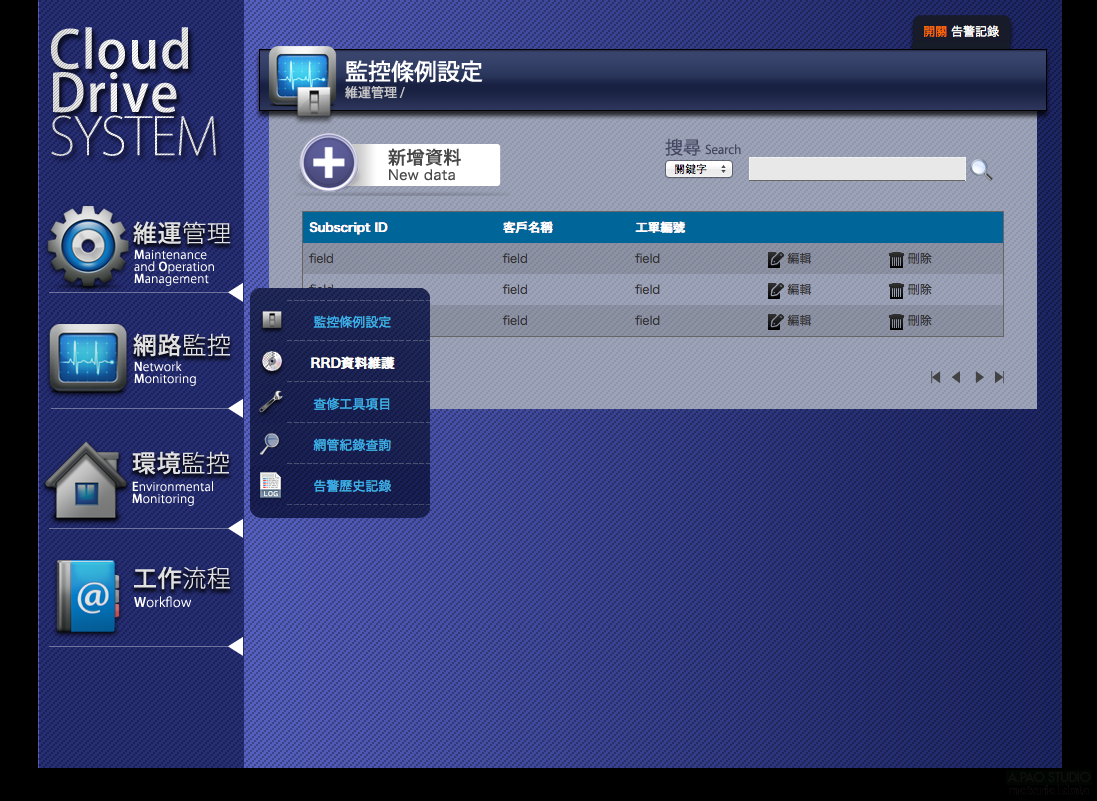
Task: Expand the Environmental Monitoring submenu arrow
Action: (236, 528)
